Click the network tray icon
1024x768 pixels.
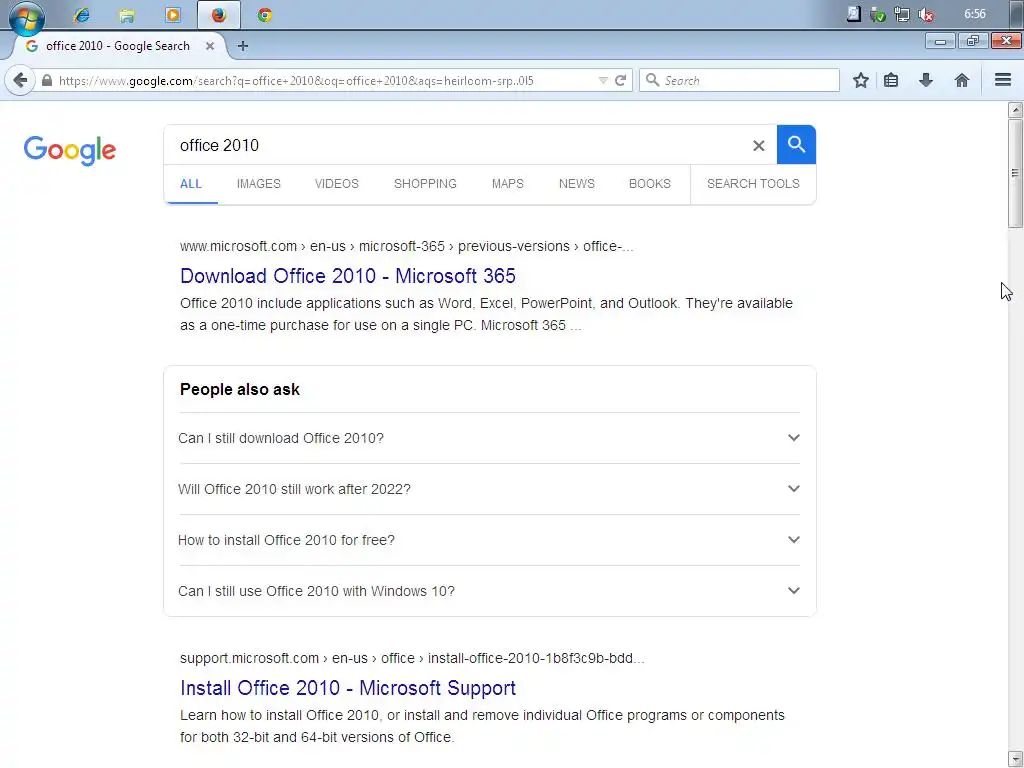click(902, 14)
